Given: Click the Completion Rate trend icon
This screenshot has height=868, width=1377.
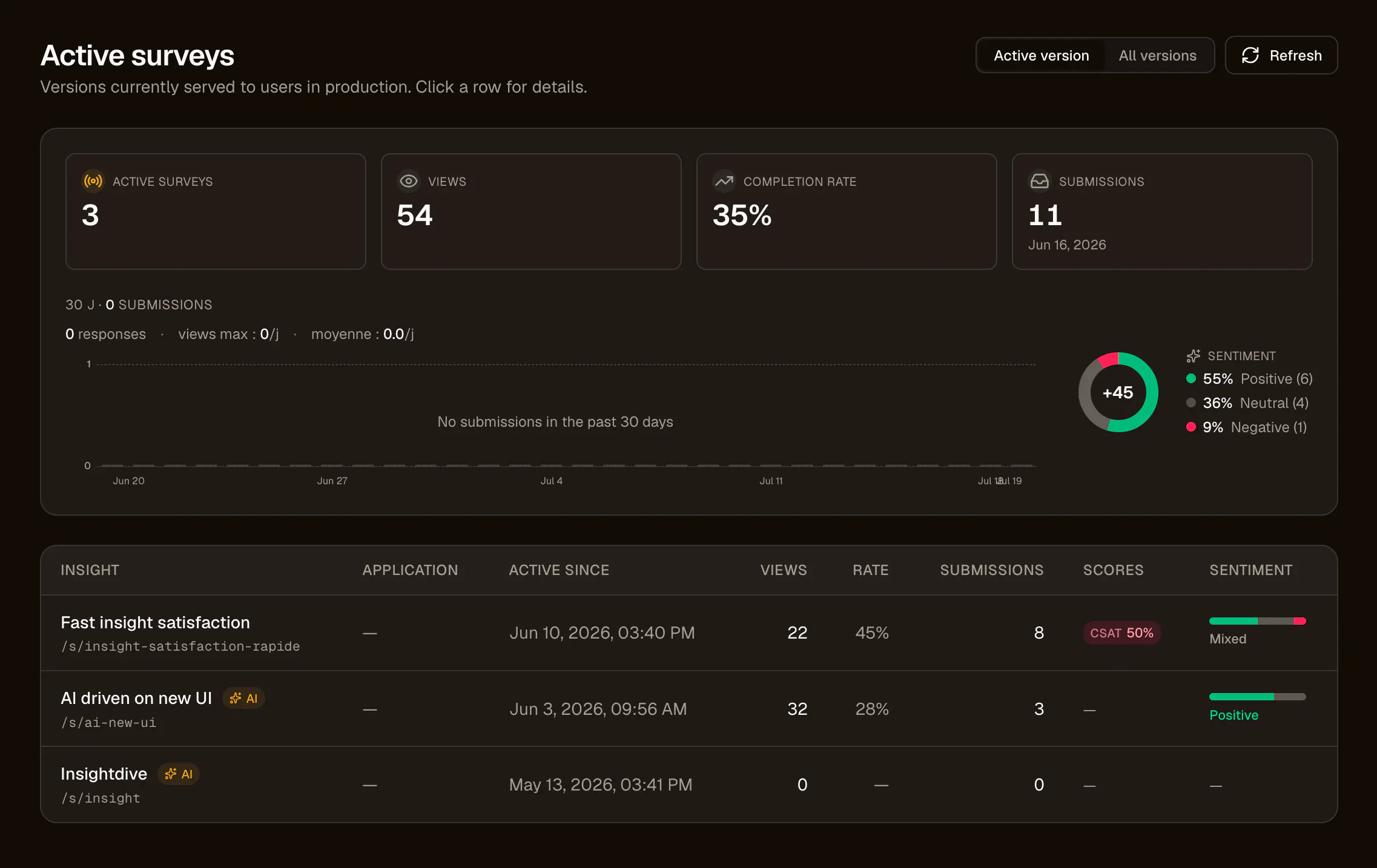Looking at the screenshot, I should point(724,181).
